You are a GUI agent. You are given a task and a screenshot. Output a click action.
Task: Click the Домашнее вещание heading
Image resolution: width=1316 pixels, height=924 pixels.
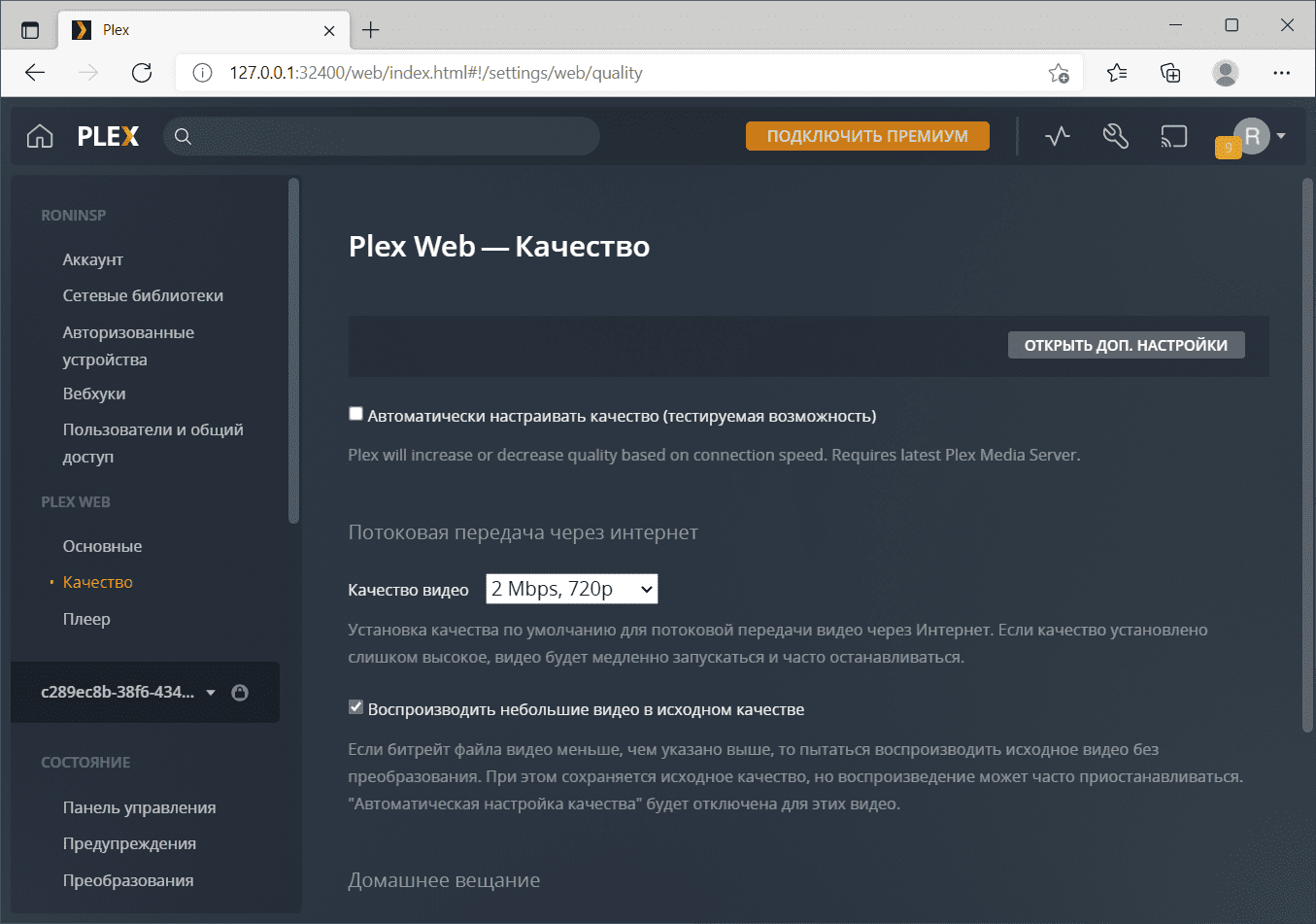pyautogui.click(x=444, y=879)
